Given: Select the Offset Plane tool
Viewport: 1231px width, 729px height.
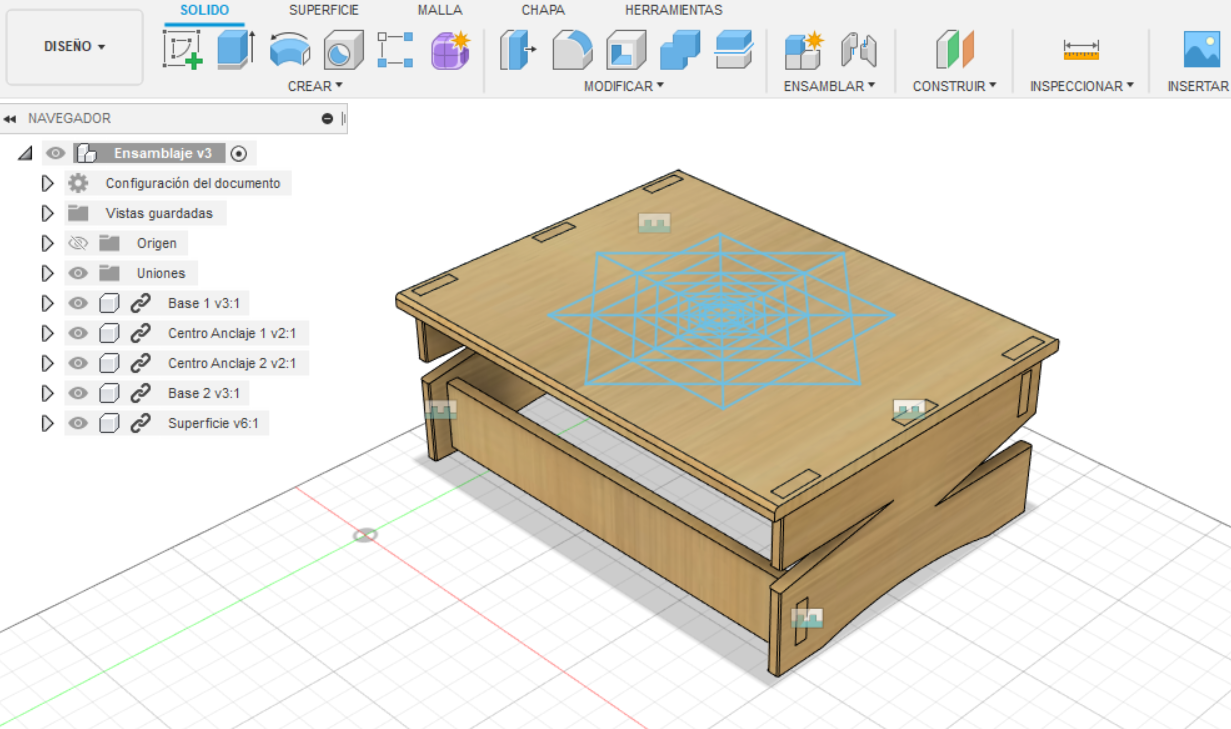Looking at the screenshot, I should (x=954, y=49).
